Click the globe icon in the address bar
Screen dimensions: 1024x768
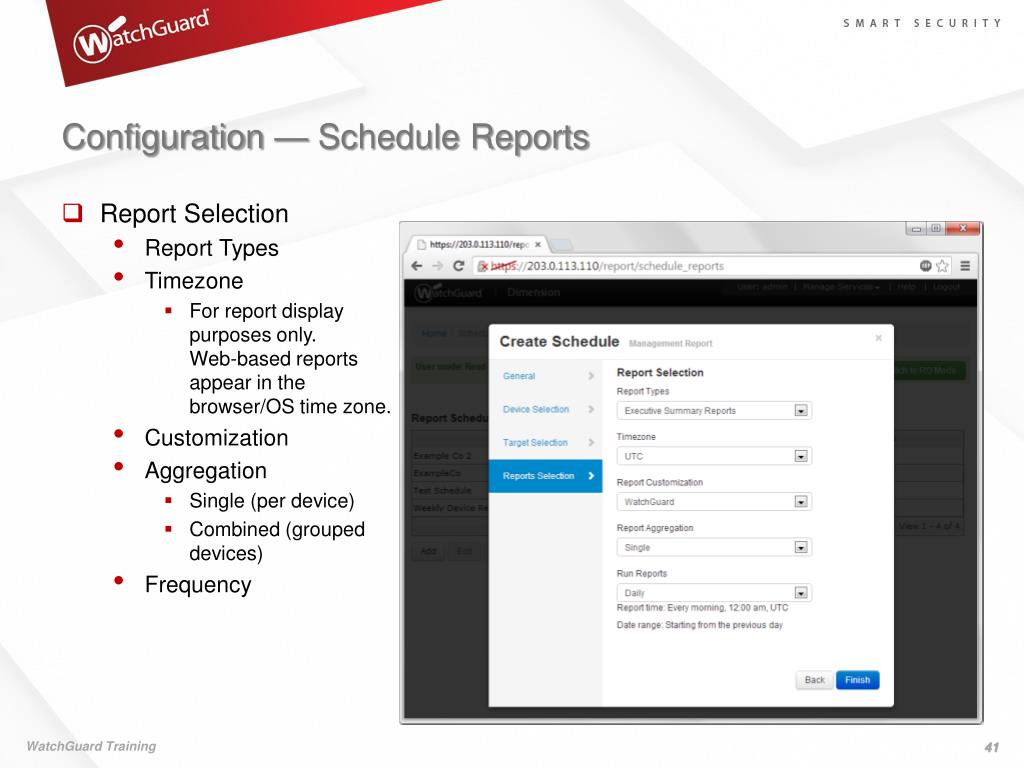(x=925, y=266)
